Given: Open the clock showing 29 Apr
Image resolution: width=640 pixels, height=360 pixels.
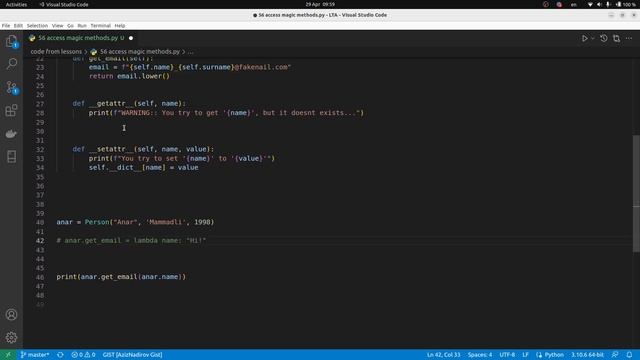Looking at the screenshot, I should coord(320,4).
